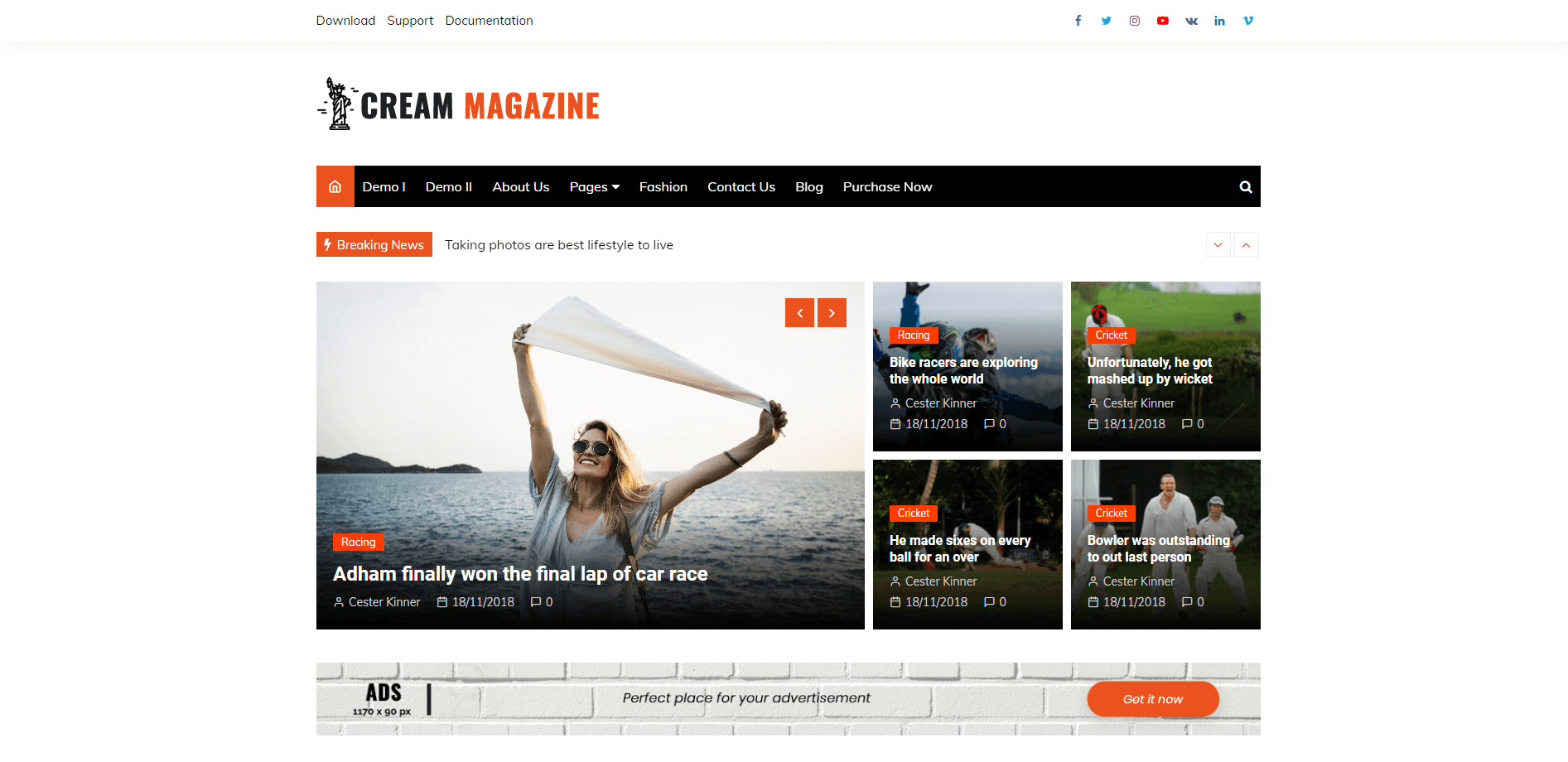Open the Instagram social link
Image resolution: width=1568 pixels, height=762 pixels.
[x=1135, y=21]
